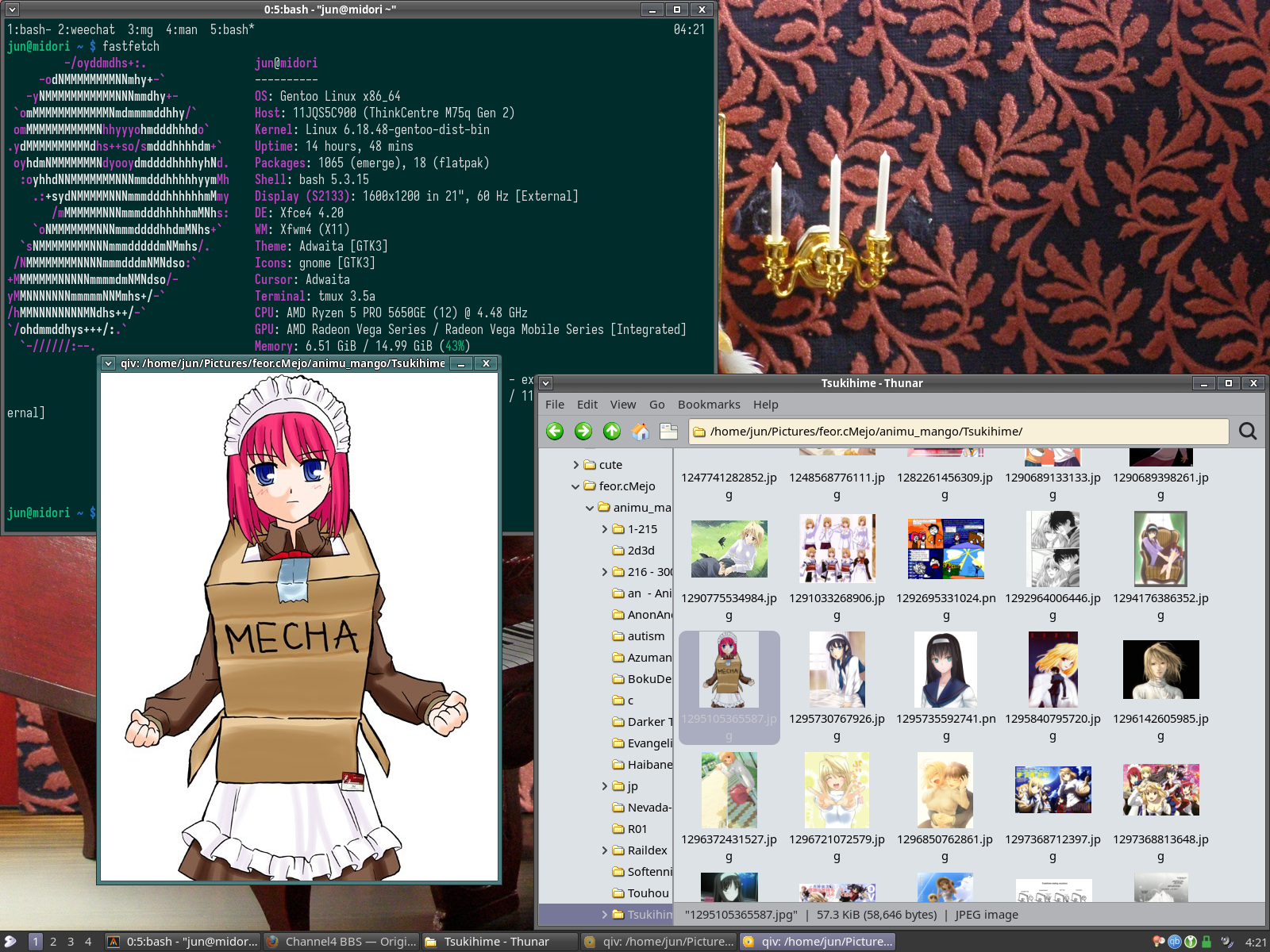Click the path location entry field
The height and width of the screenshot is (952, 1270).
[x=959, y=432]
